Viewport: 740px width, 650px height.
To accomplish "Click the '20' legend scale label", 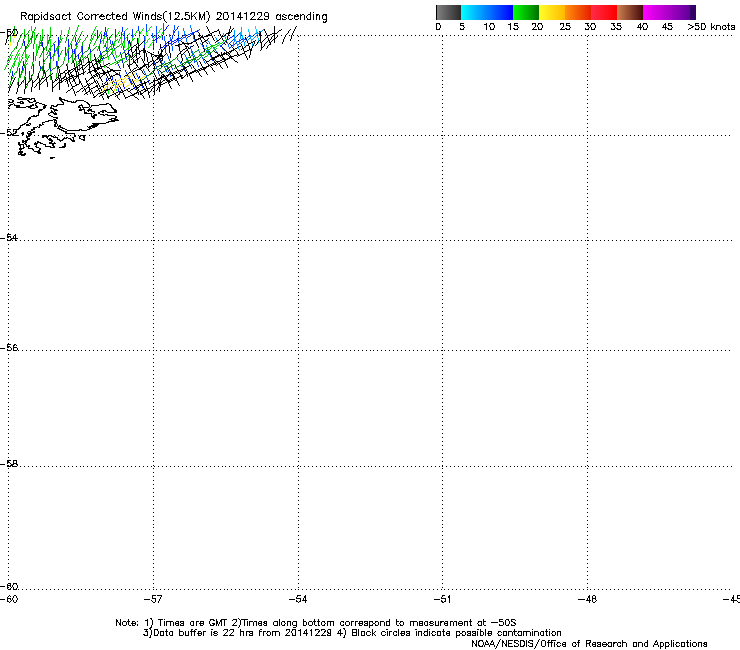I will [537, 27].
